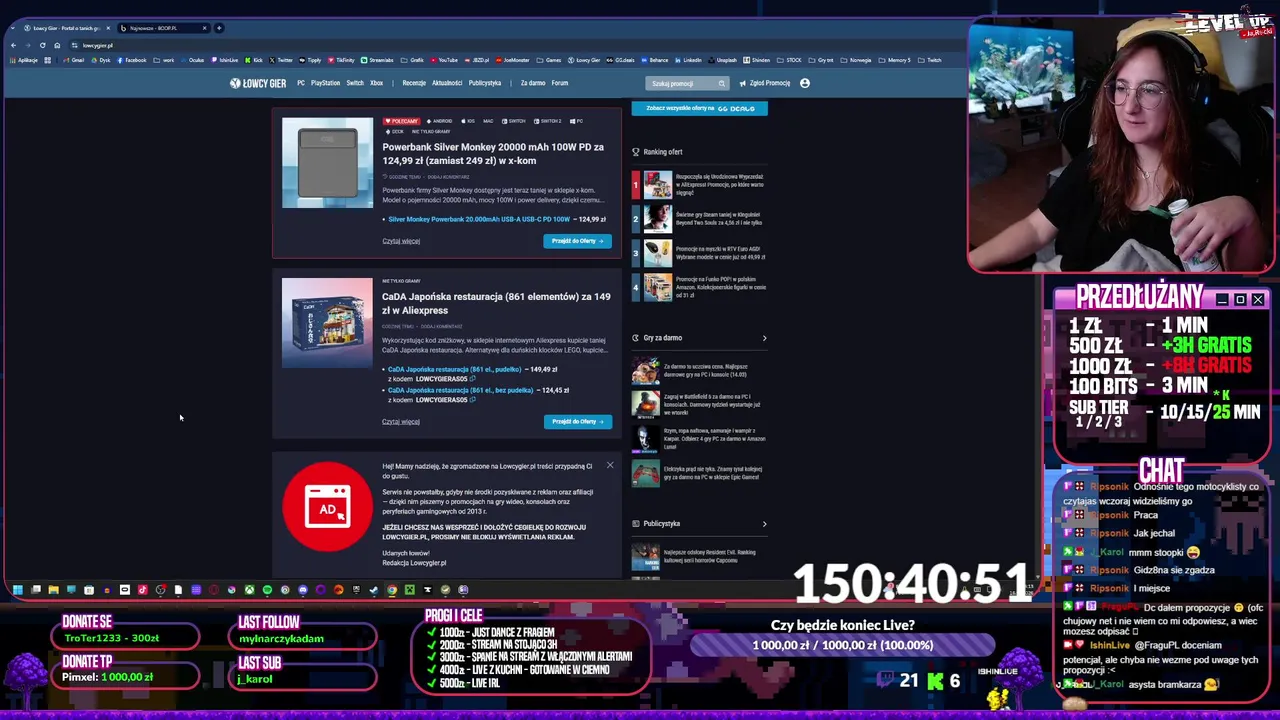Click Przejdź do Oferty for Powerbank

pyautogui.click(x=577, y=241)
